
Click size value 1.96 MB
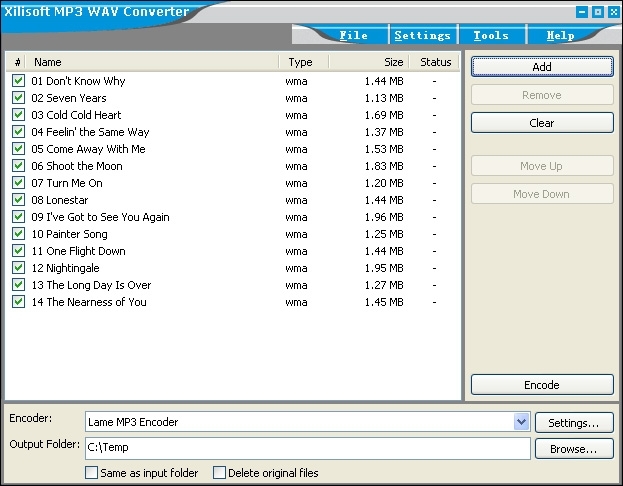(384, 217)
